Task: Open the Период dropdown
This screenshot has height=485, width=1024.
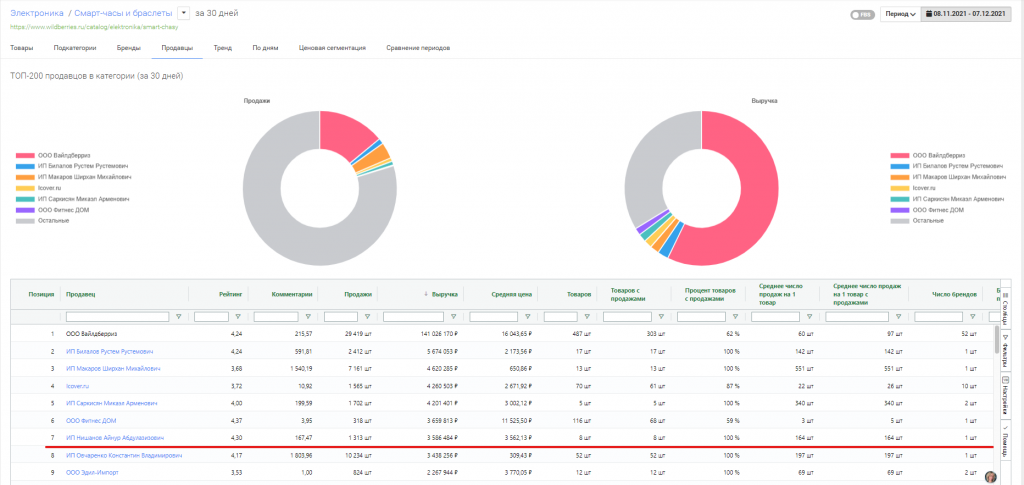Action: 900,15
